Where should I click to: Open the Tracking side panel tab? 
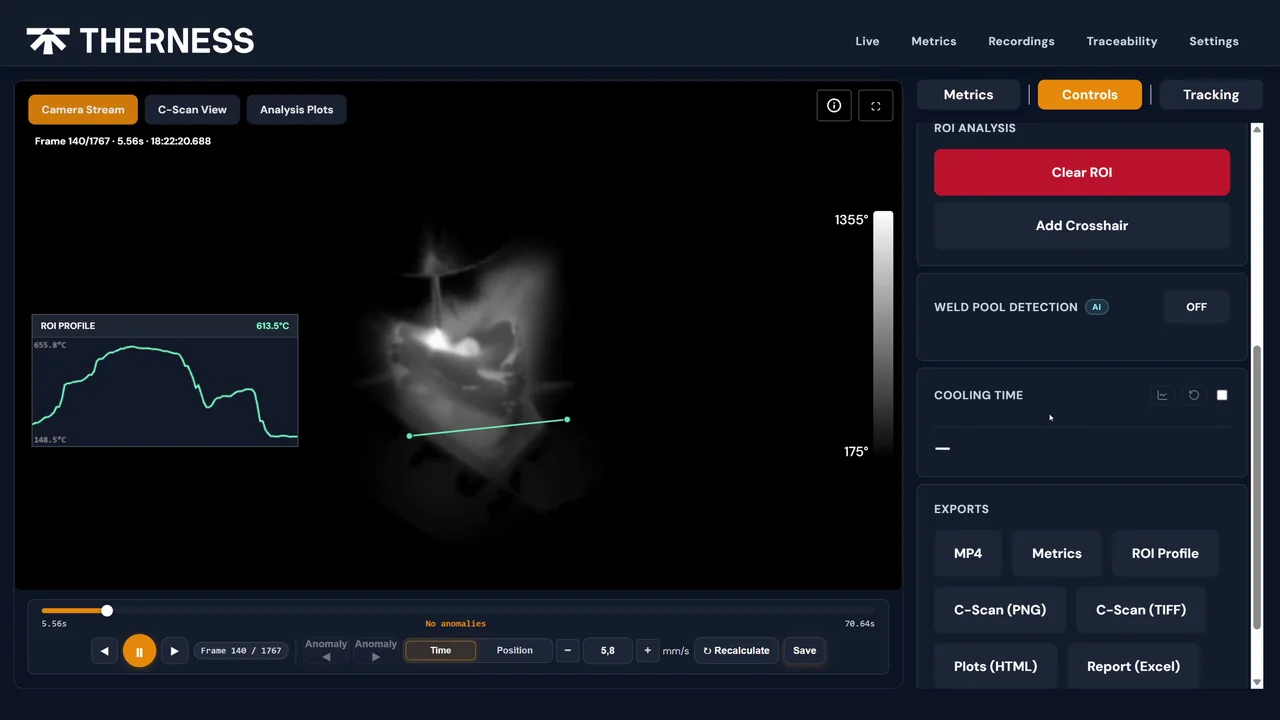[1211, 95]
